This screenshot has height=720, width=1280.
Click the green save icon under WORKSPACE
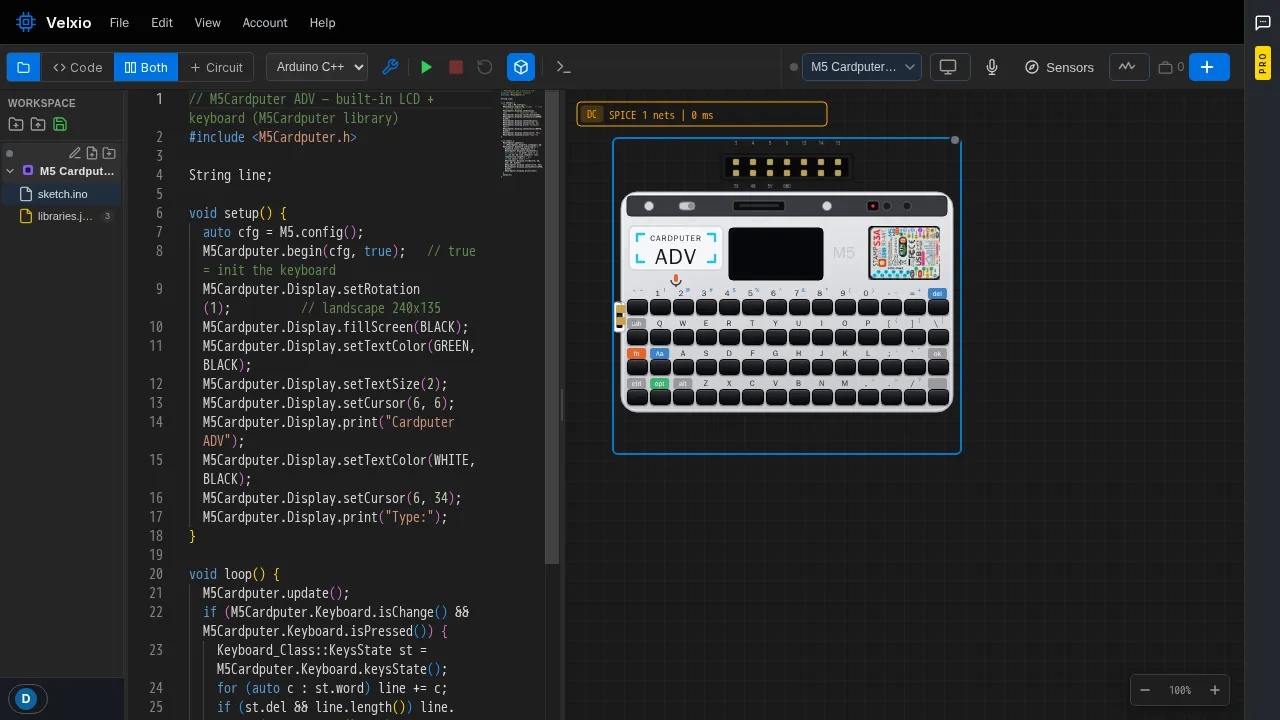tap(60, 124)
